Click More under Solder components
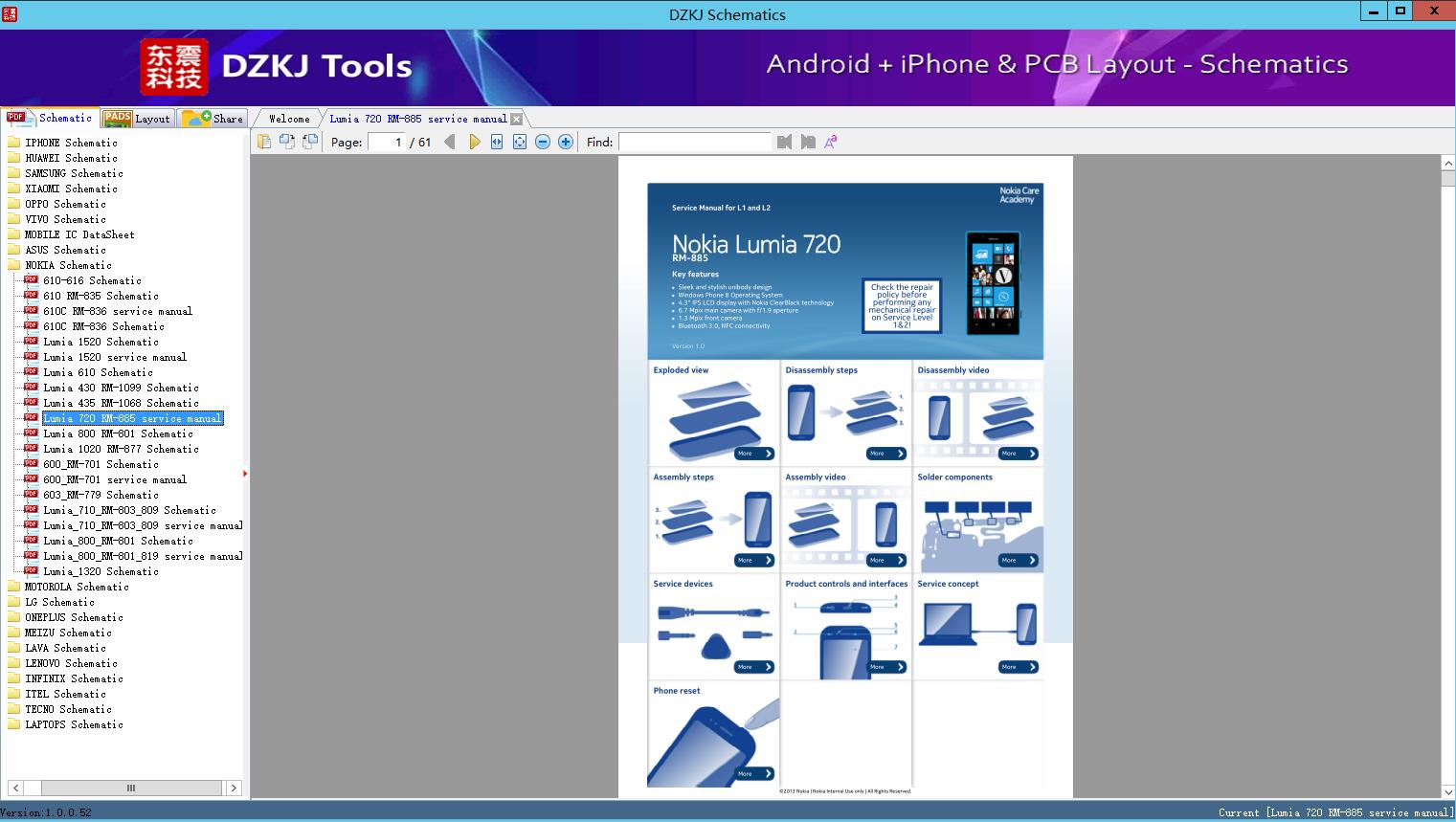Viewport: 1456px width, 822px height. coord(1018,560)
